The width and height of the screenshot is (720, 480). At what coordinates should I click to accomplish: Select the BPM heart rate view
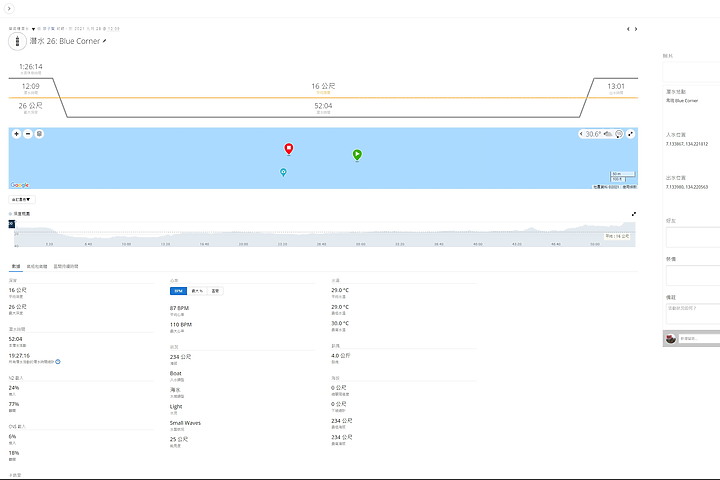click(179, 291)
